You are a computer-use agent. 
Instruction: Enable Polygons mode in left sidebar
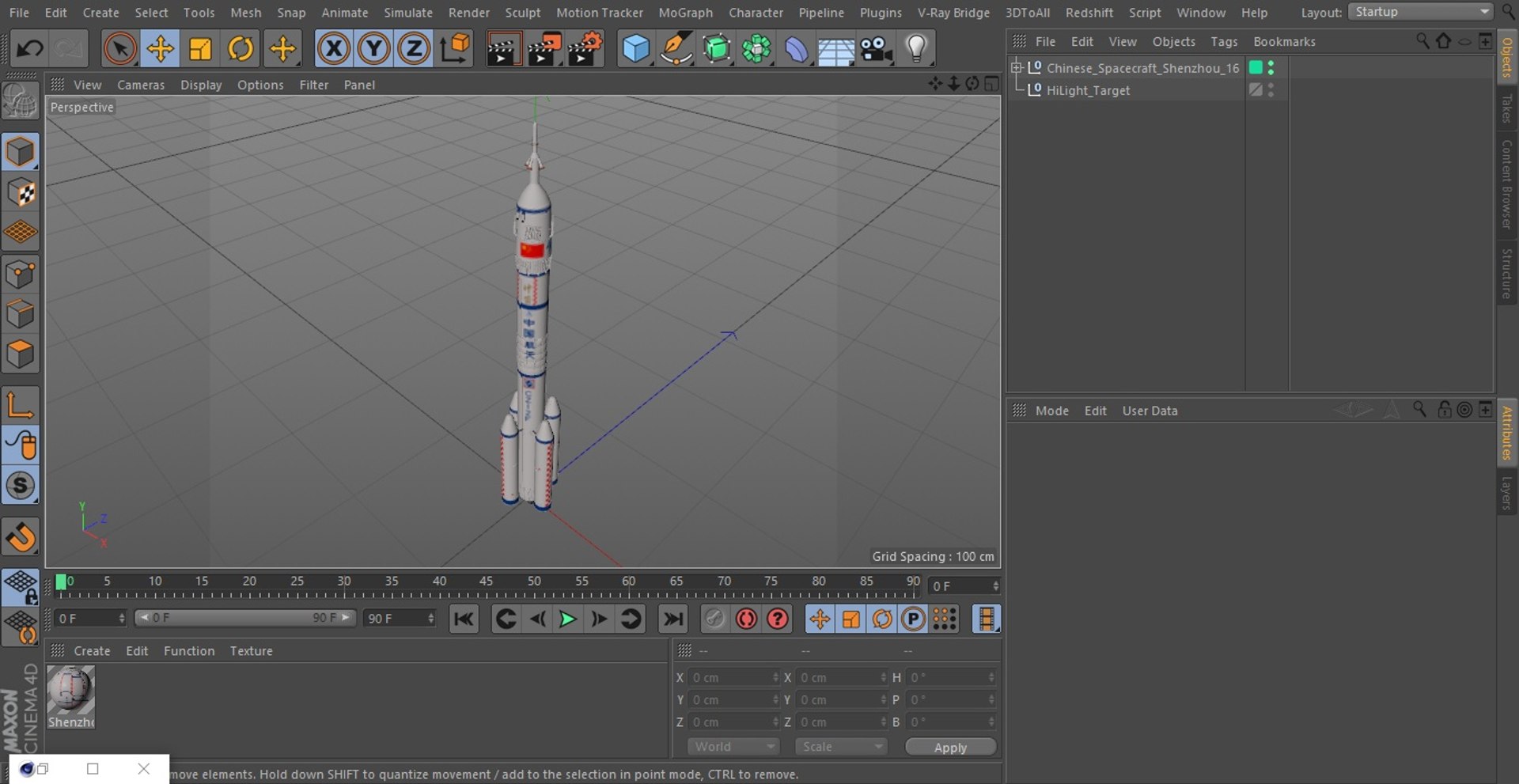(21, 354)
